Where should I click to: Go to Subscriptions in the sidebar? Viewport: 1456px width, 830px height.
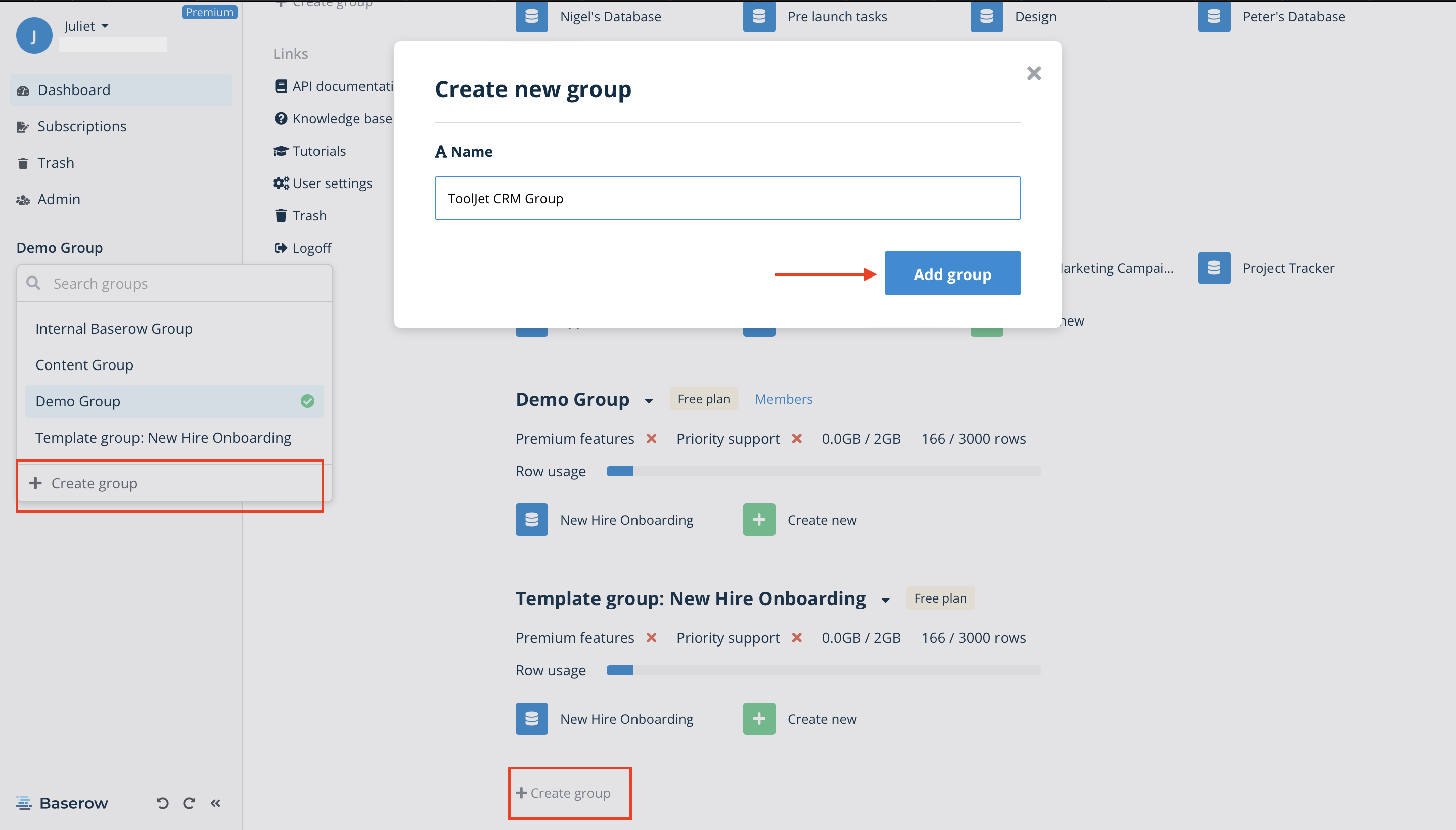click(82, 126)
